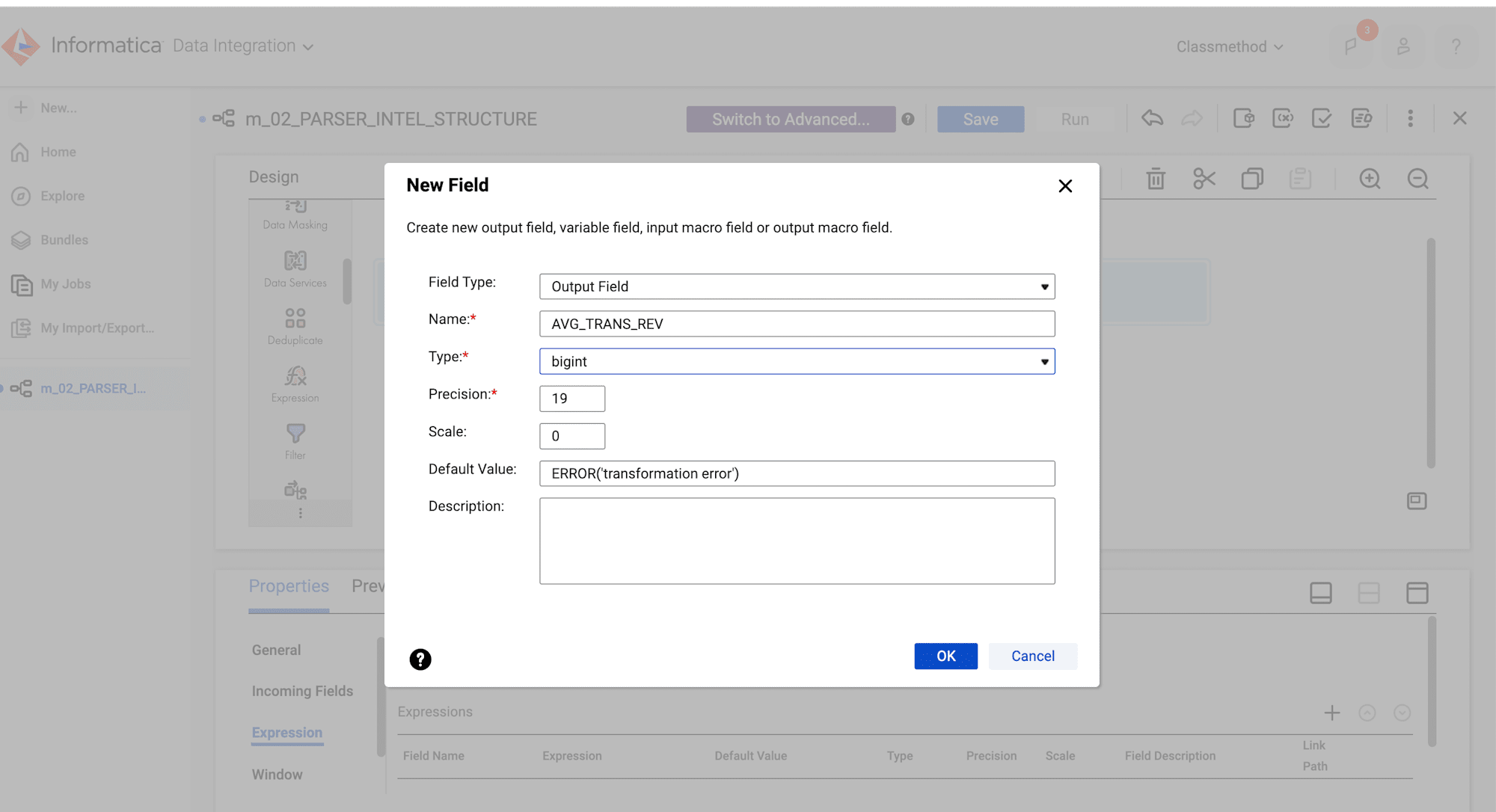Image resolution: width=1496 pixels, height=812 pixels.
Task: Open notifications flag icon with badge
Action: (x=1352, y=46)
